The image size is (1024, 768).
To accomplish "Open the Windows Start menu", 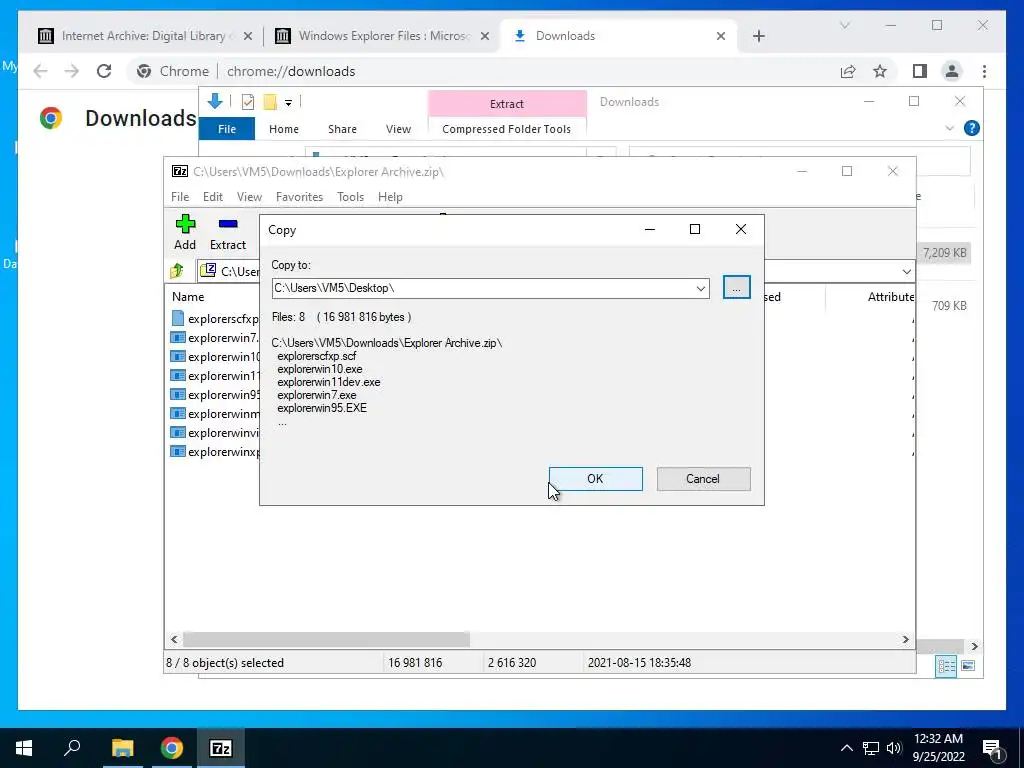I will point(24,748).
